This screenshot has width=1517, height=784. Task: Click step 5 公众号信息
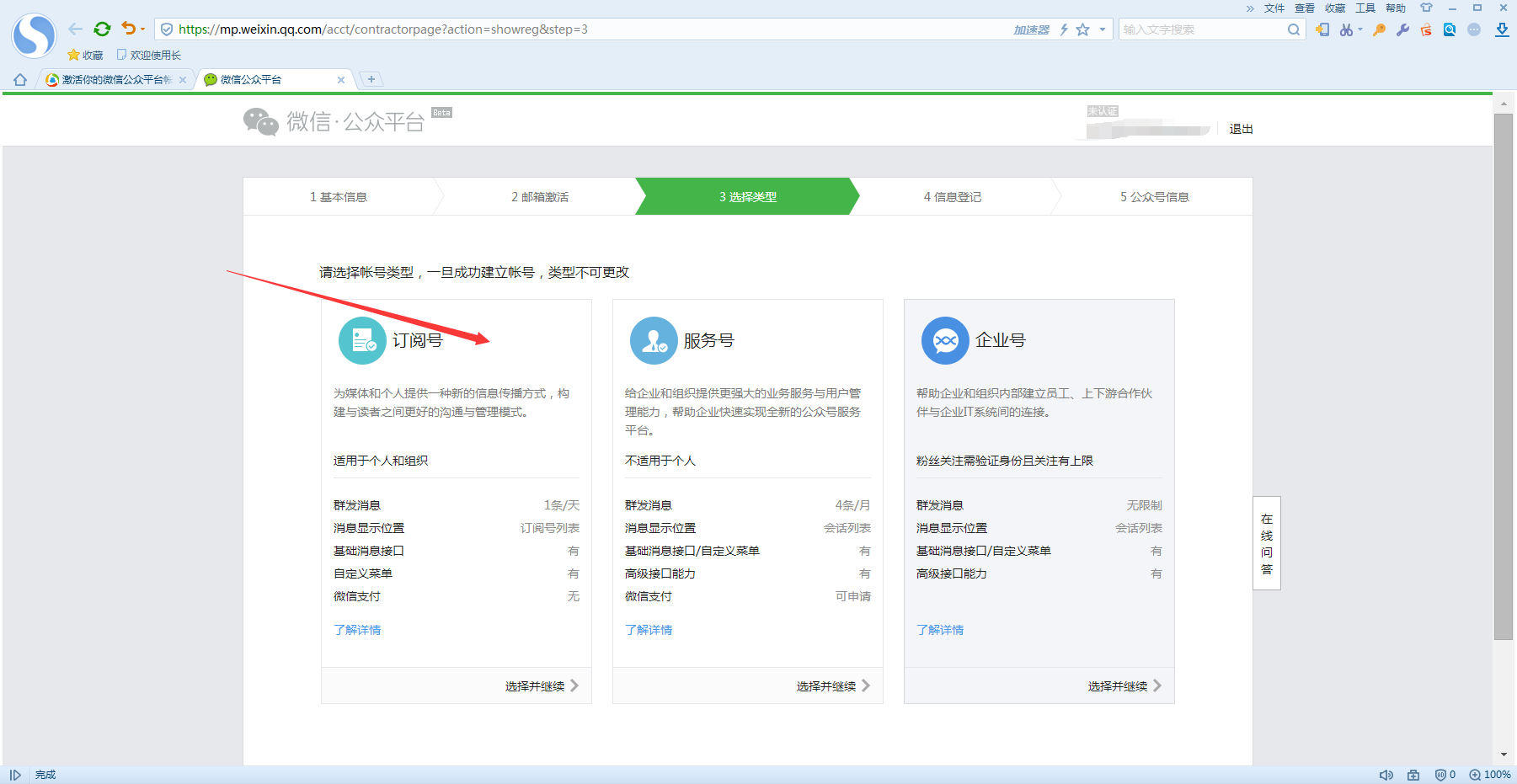click(1155, 197)
